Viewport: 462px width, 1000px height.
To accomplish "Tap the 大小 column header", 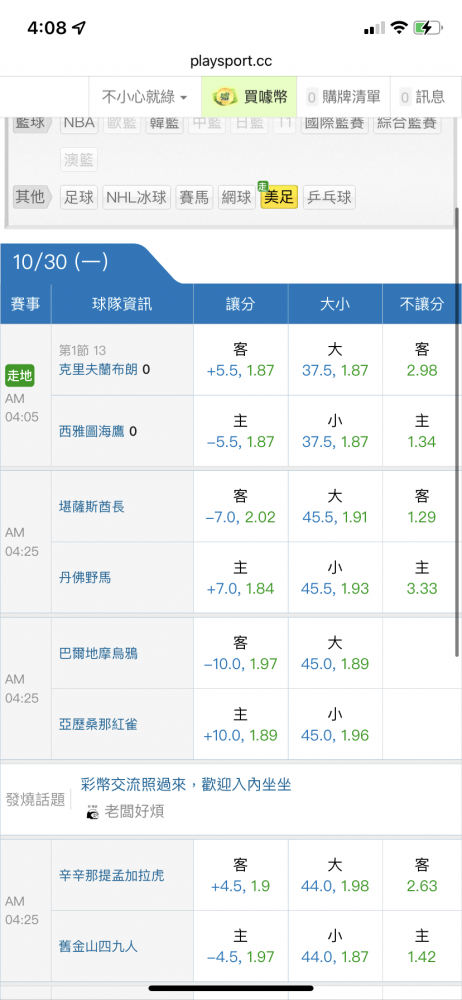I will tap(335, 304).
